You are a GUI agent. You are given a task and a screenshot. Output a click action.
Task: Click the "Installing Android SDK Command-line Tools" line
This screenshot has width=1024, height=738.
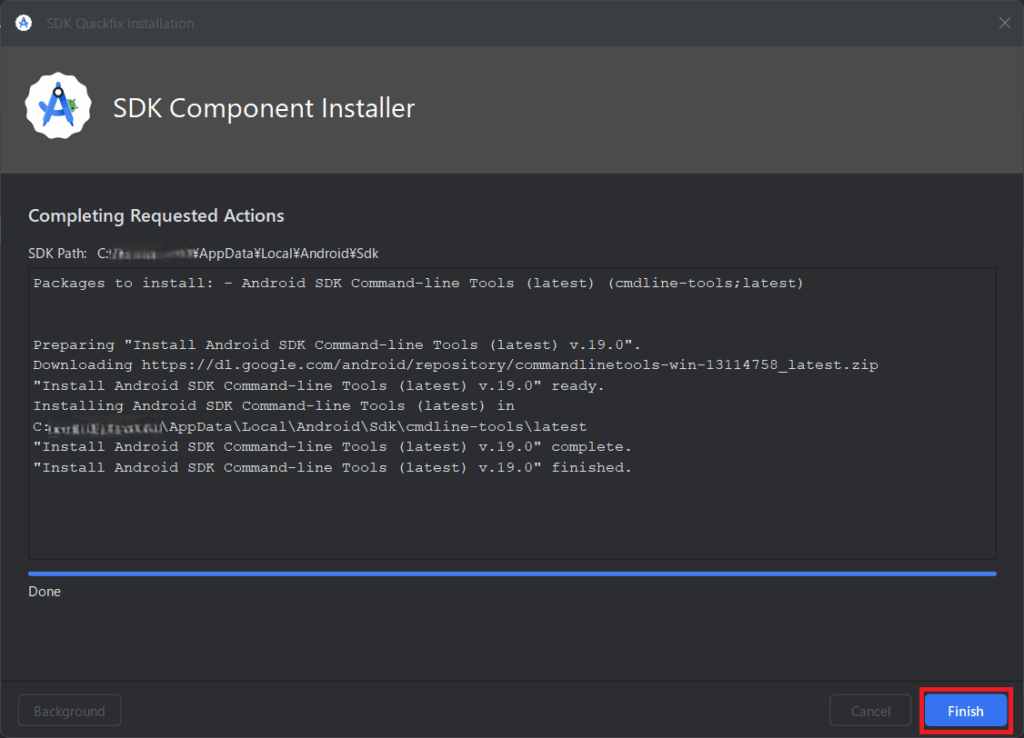tap(274, 406)
